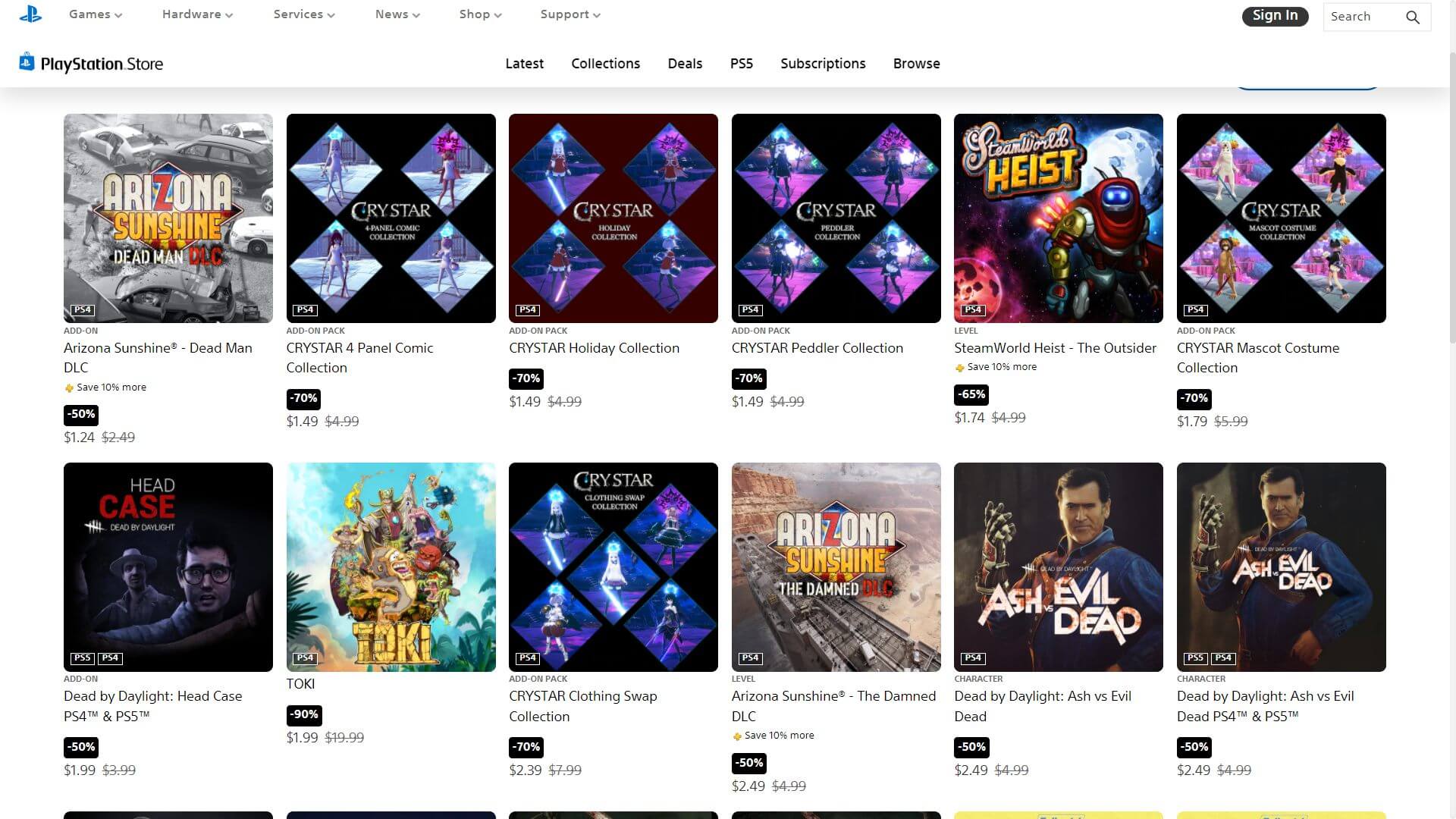Go to the Deals tab
The width and height of the screenshot is (1456, 819).
click(685, 64)
